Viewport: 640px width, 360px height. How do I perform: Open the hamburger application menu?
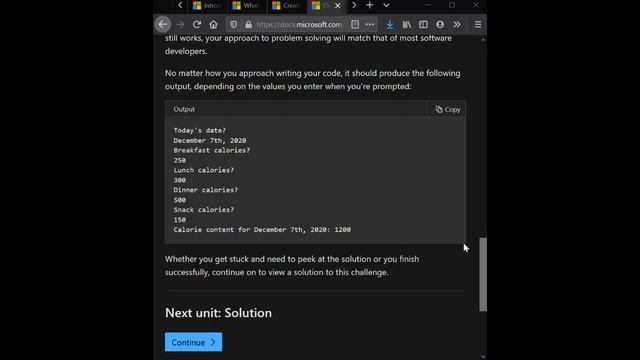pyautogui.click(x=478, y=24)
